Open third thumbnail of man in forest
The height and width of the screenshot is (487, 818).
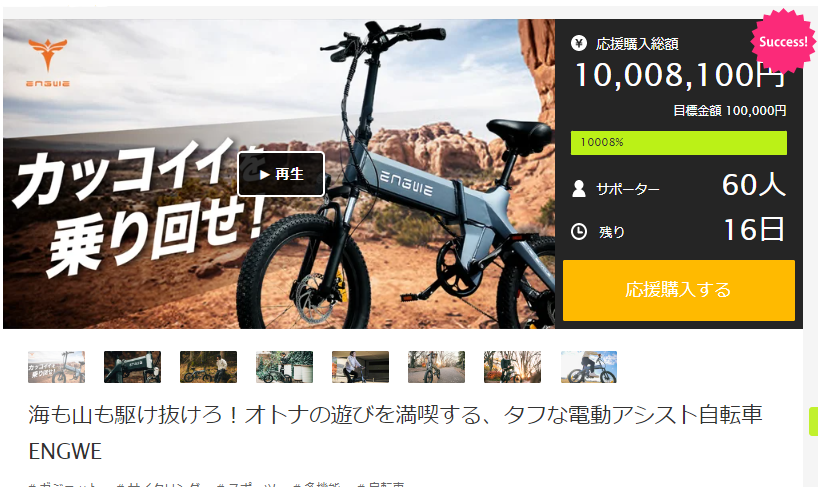208,367
